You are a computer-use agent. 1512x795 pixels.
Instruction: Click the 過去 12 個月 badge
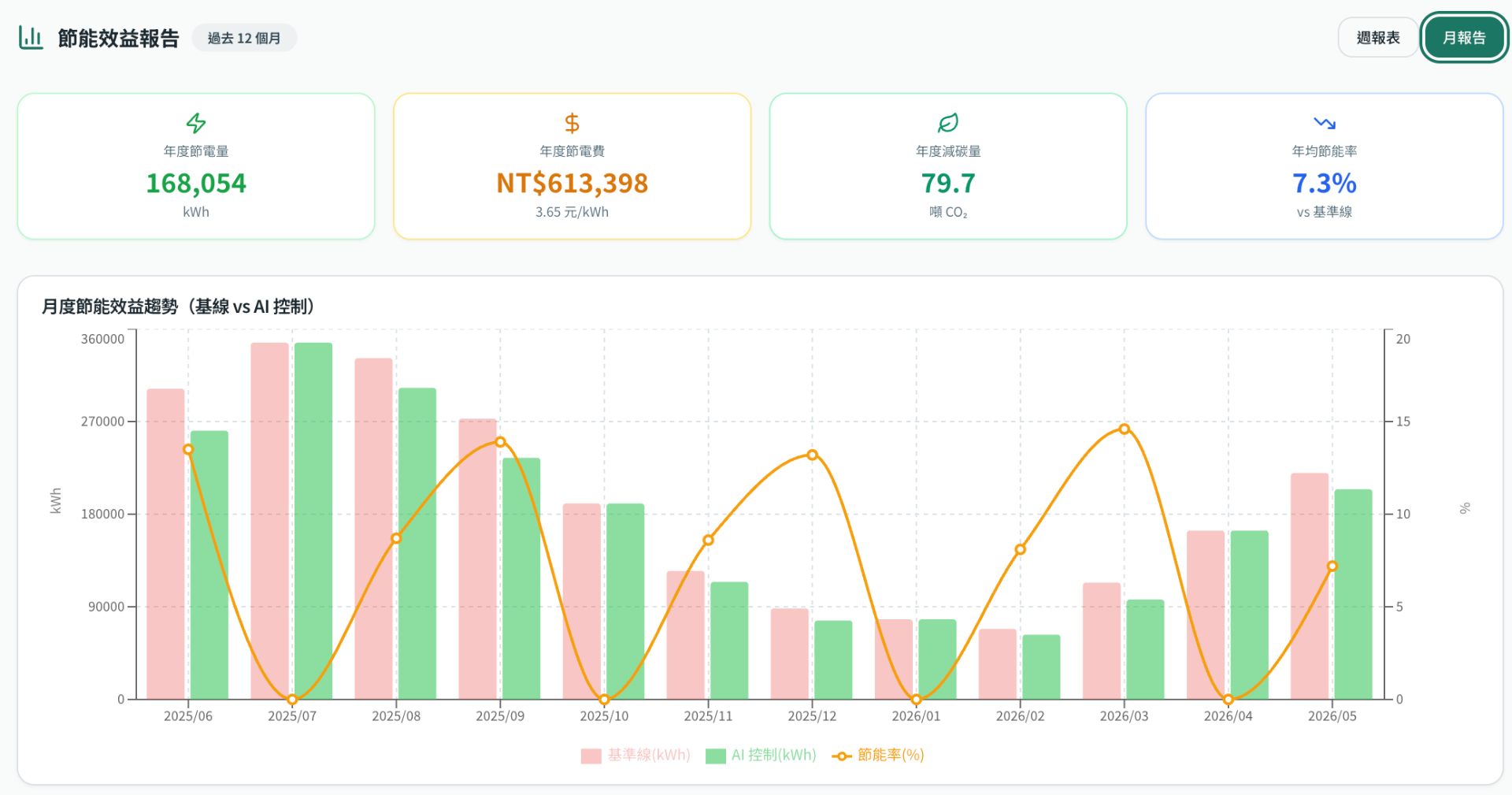pos(244,38)
